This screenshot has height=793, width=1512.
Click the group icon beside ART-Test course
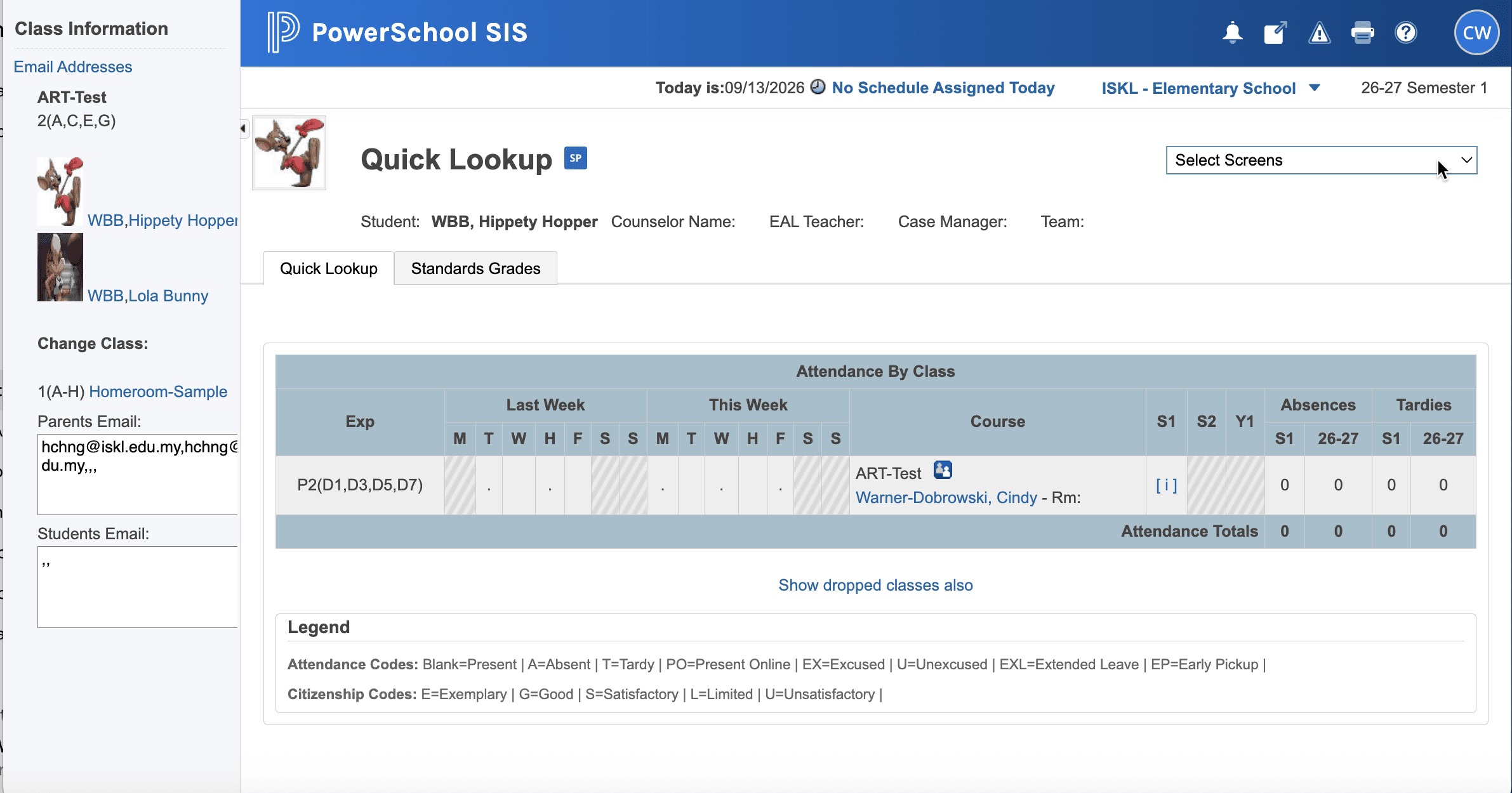coord(943,470)
